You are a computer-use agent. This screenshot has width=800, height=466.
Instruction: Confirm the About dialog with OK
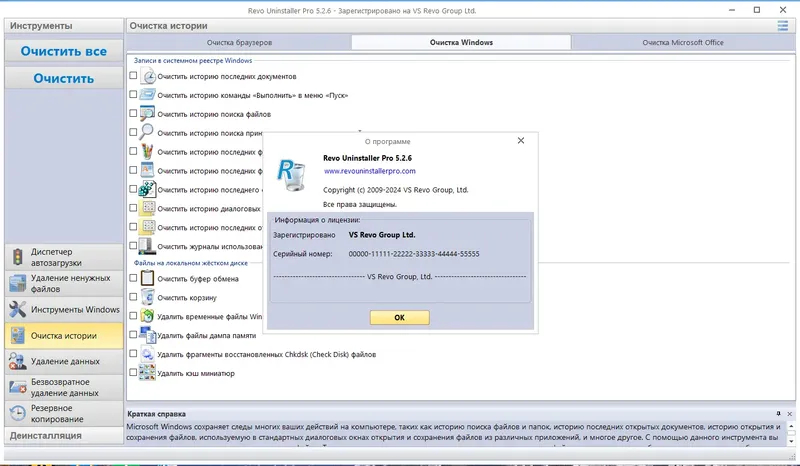click(x=399, y=317)
